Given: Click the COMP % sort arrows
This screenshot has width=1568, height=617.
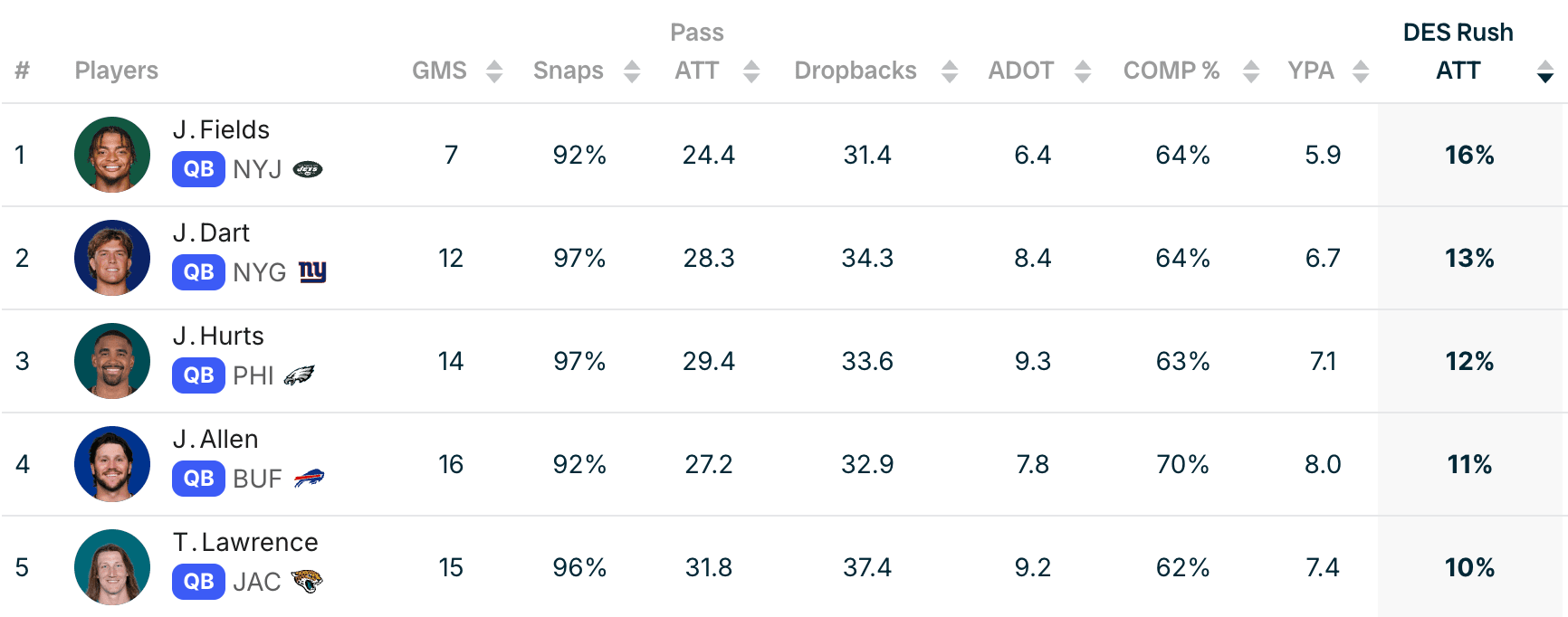Looking at the screenshot, I should 1251,71.
